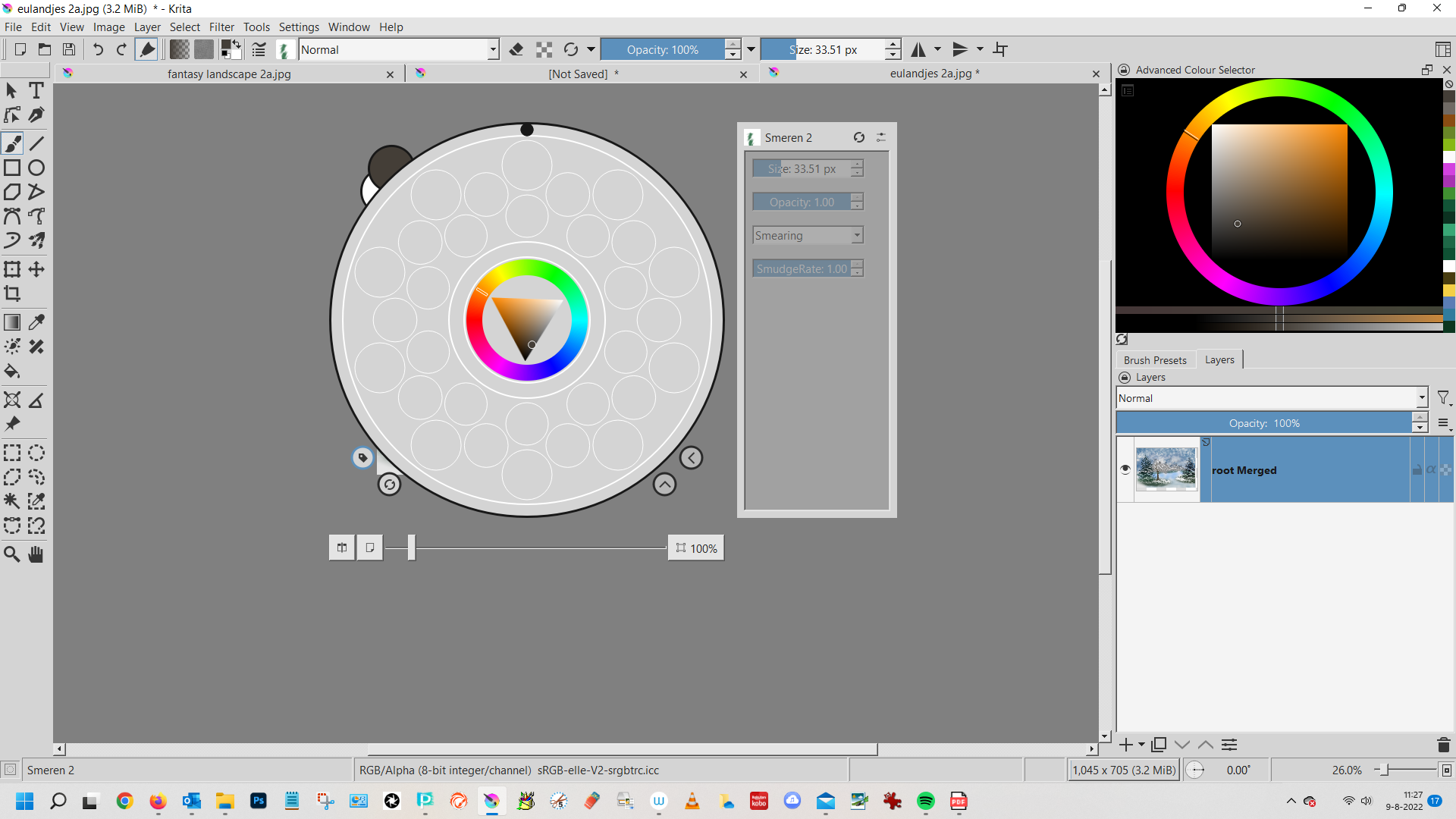This screenshot has width=1456, height=819.
Task: Select the Text tool
Action: [36, 90]
